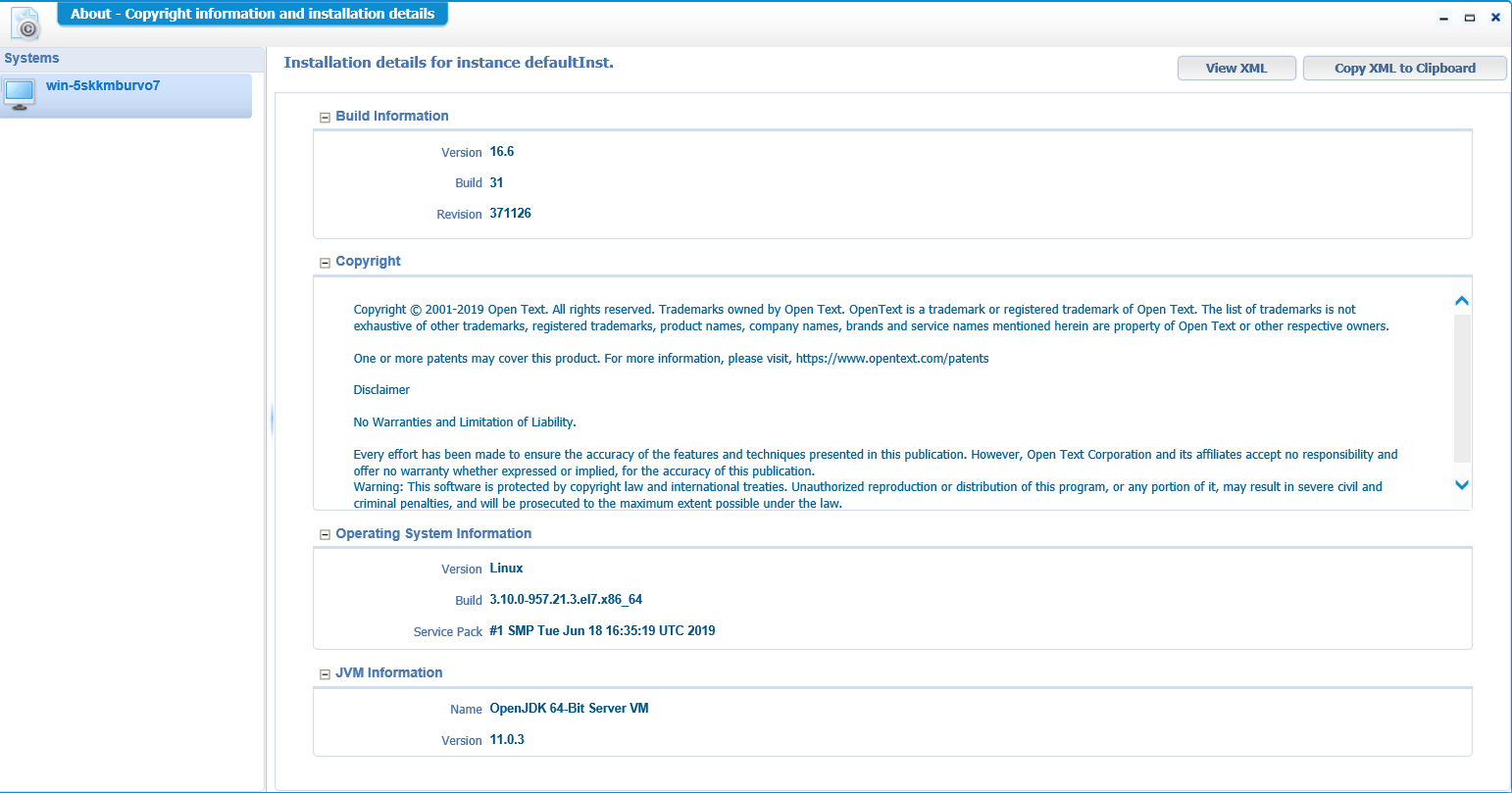Collapse the Operating System Information section
The width and height of the screenshot is (1512, 793).
(x=325, y=534)
